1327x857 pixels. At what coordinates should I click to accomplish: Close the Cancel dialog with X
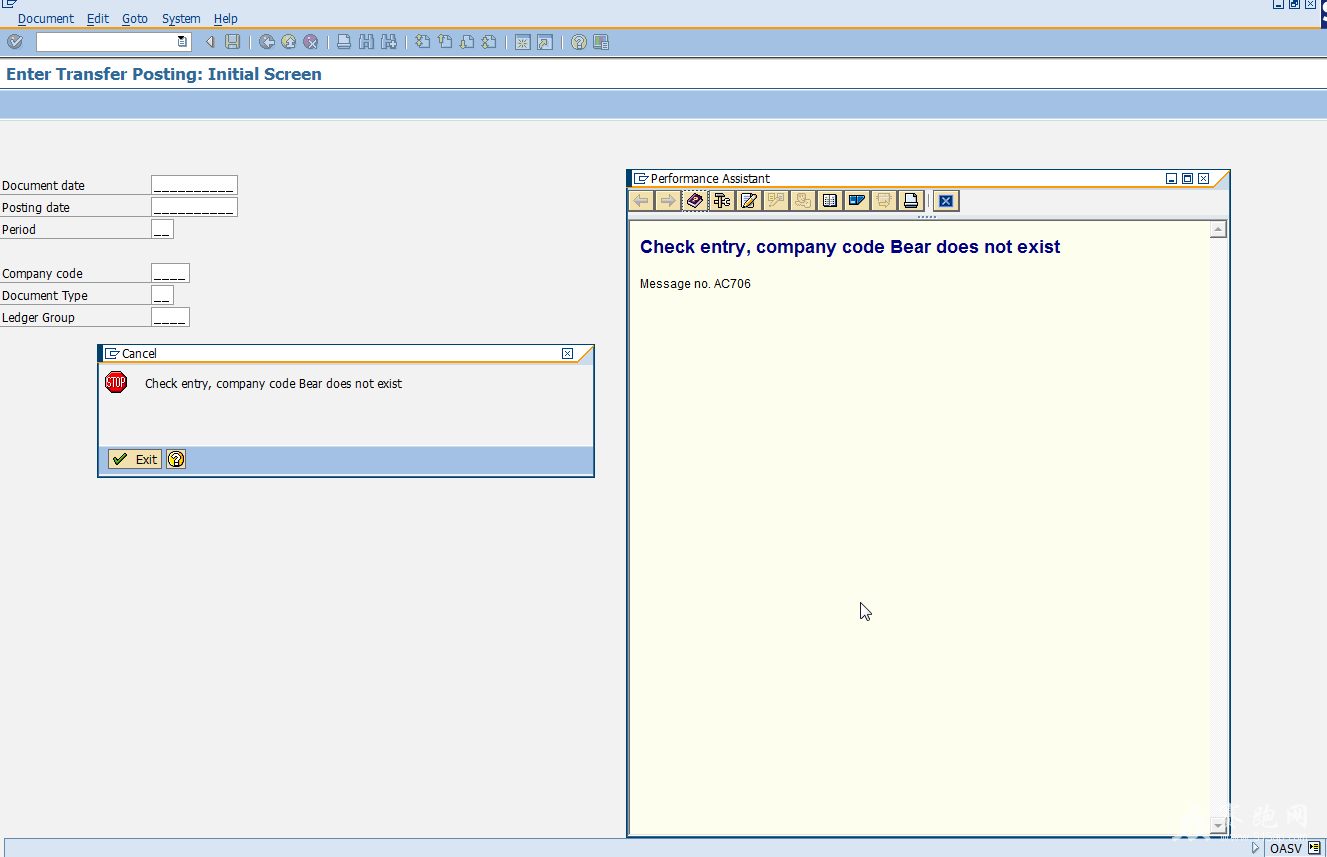click(567, 353)
